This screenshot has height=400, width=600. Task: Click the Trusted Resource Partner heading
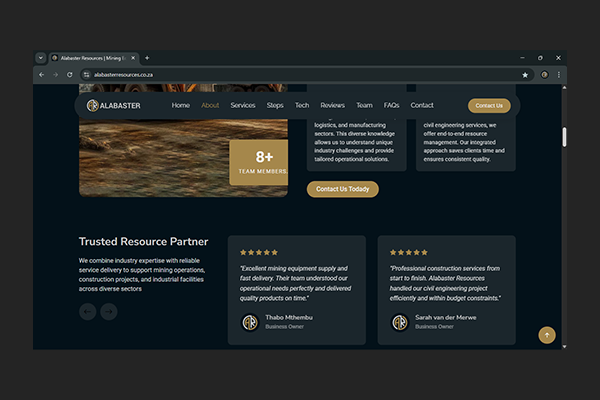(143, 242)
